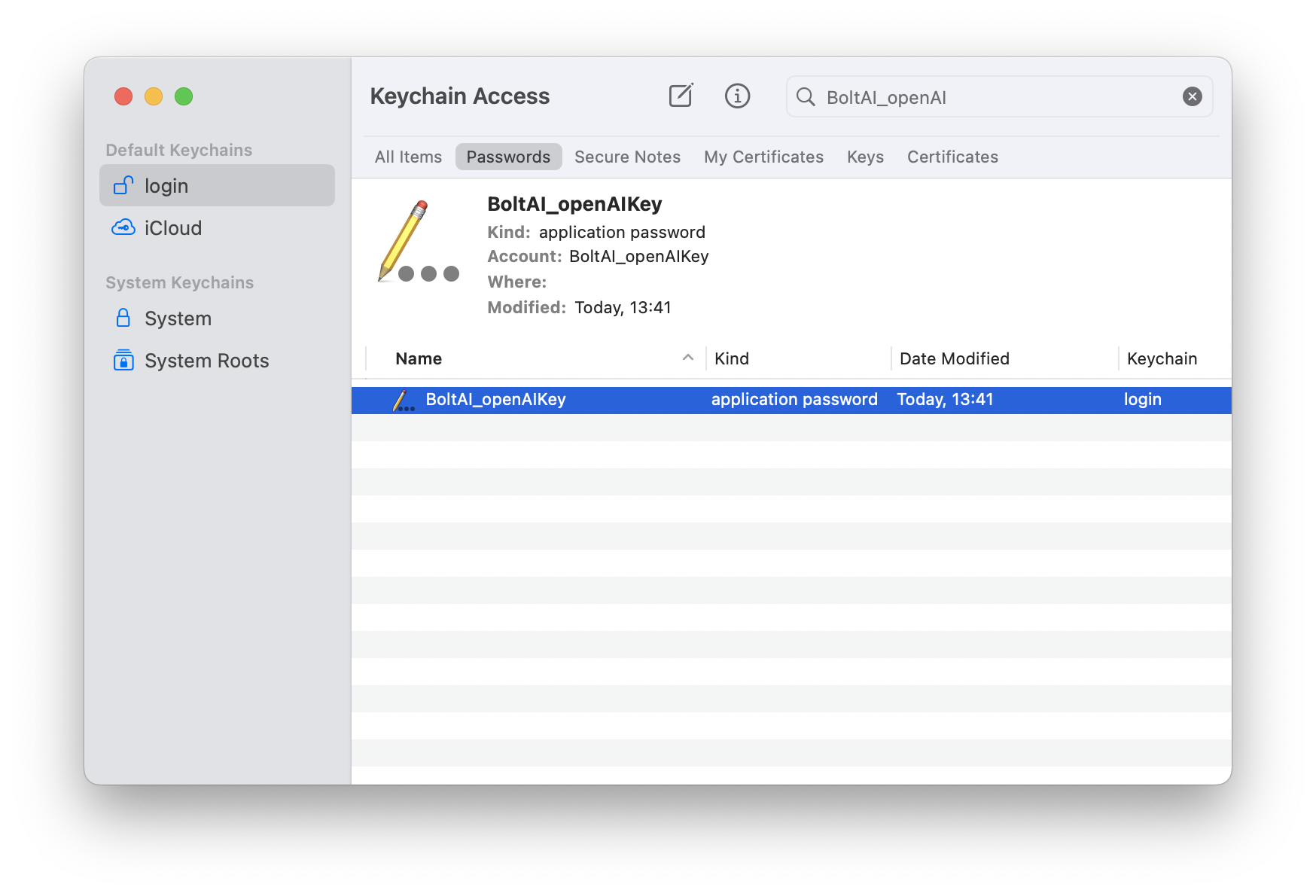1316x896 pixels.
Task: Click the Keychain column header
Action: click(1162, 358)
